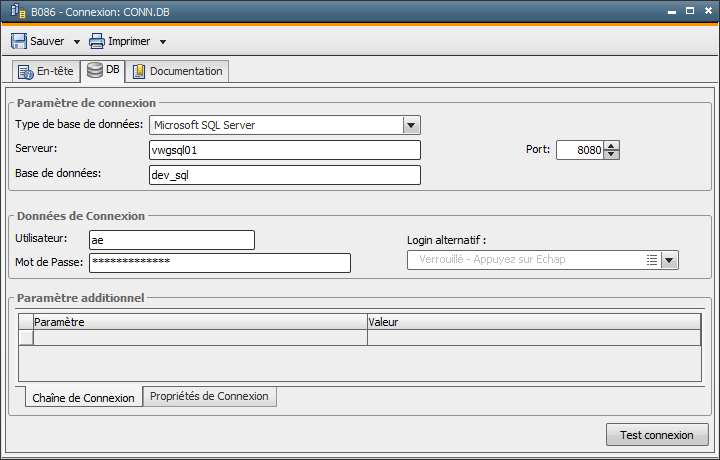The image size is (720, 460).
Task: Click into the Serveur input field
Action: coord(285,150)
